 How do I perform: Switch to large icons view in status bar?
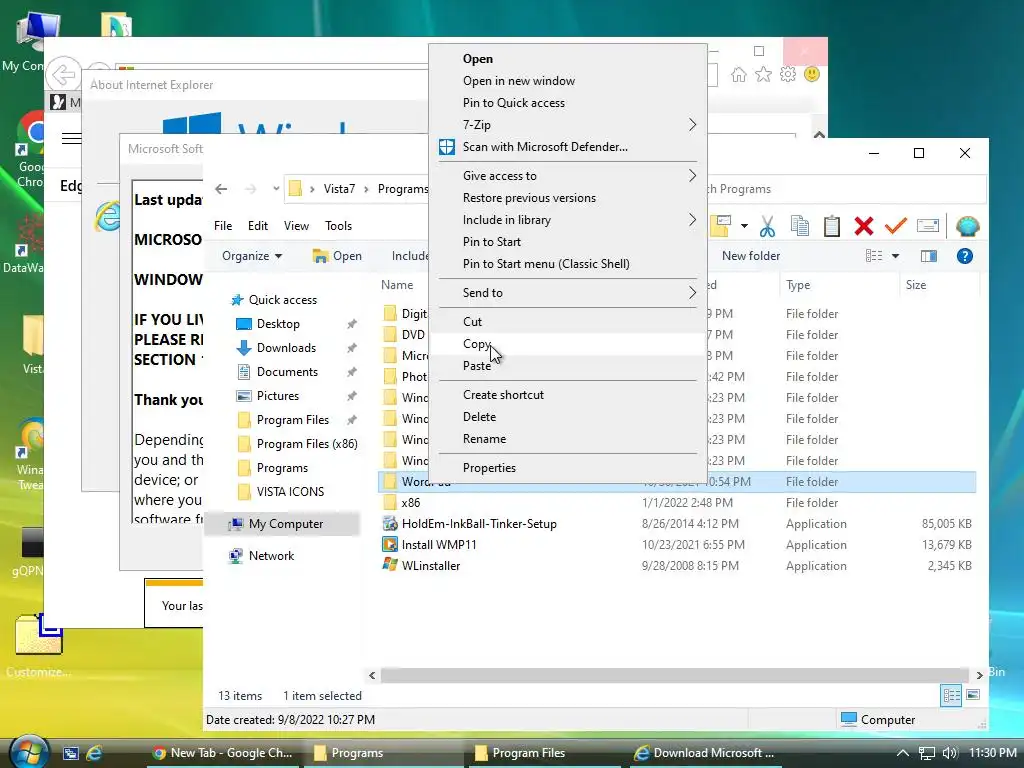[973, 695]
